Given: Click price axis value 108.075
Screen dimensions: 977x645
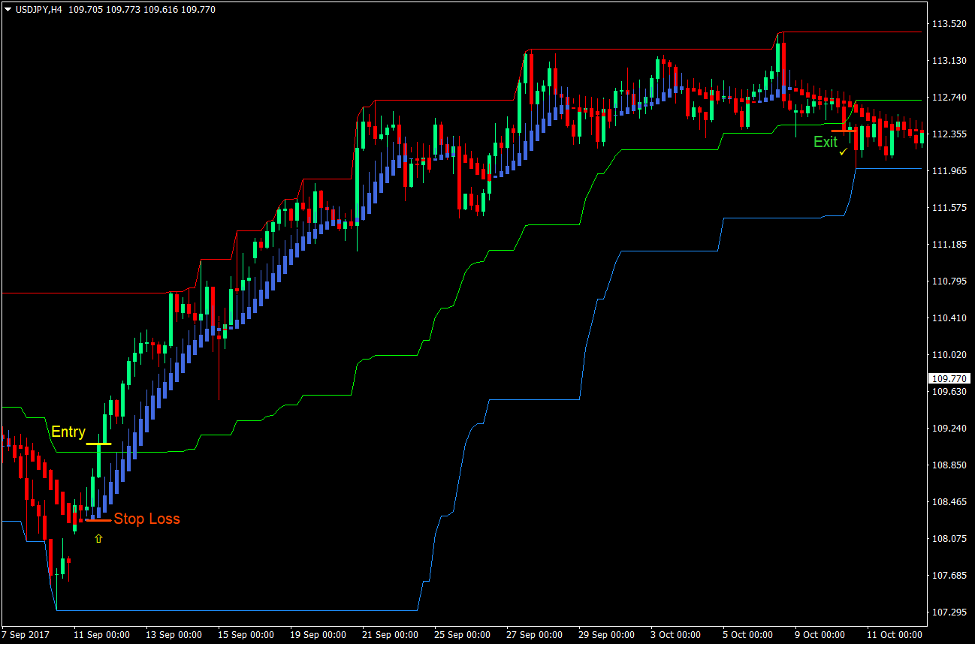Looking at the screenshot, I should click(949, 538).
